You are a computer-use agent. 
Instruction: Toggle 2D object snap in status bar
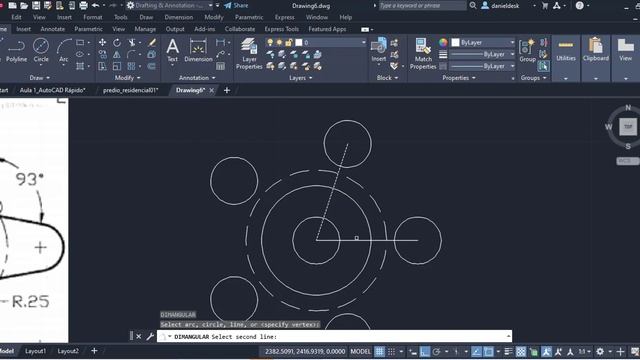pos(488,351)
